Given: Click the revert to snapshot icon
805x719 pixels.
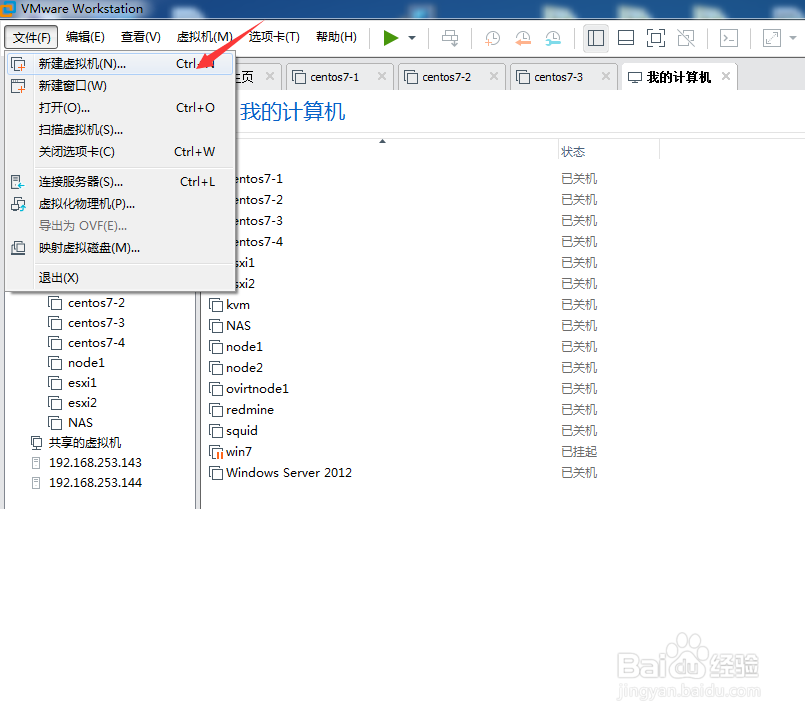Looking at the screenshot, I should 523,38.
